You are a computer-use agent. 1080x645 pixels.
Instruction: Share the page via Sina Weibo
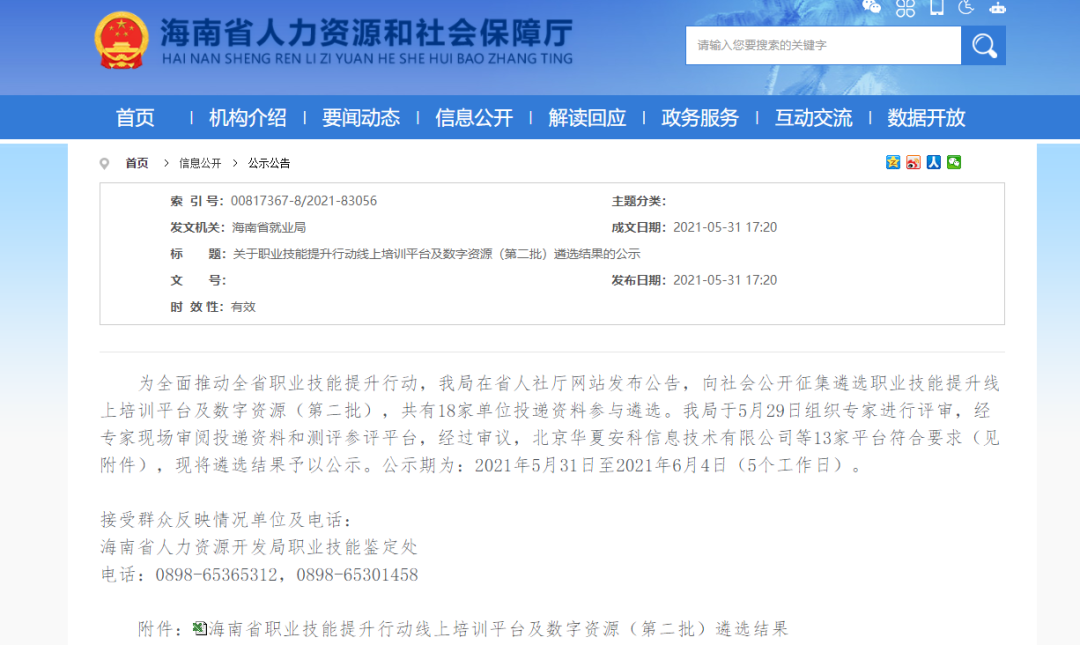(x=913, y=162)
